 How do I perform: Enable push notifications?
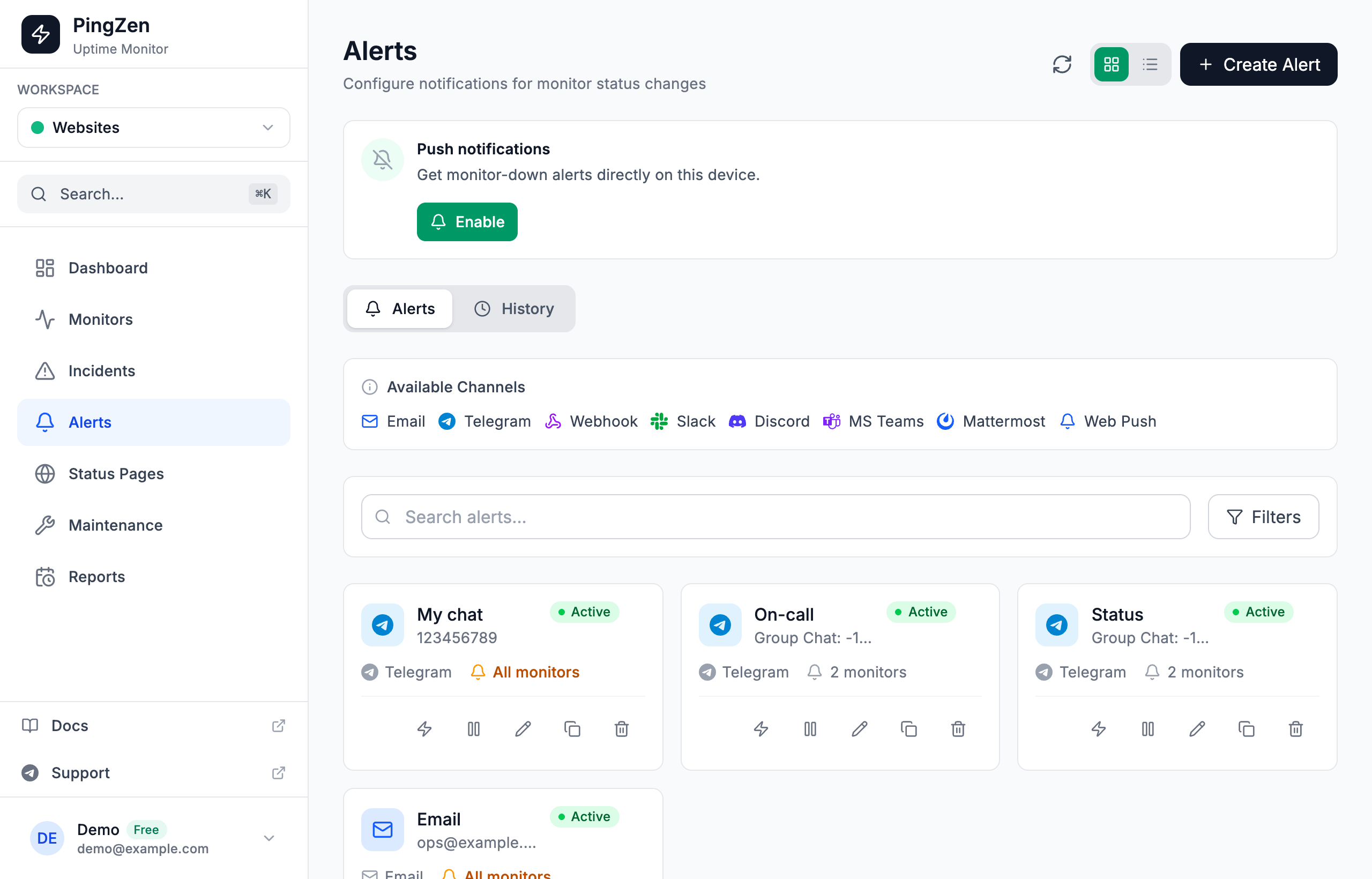(467, 221)
